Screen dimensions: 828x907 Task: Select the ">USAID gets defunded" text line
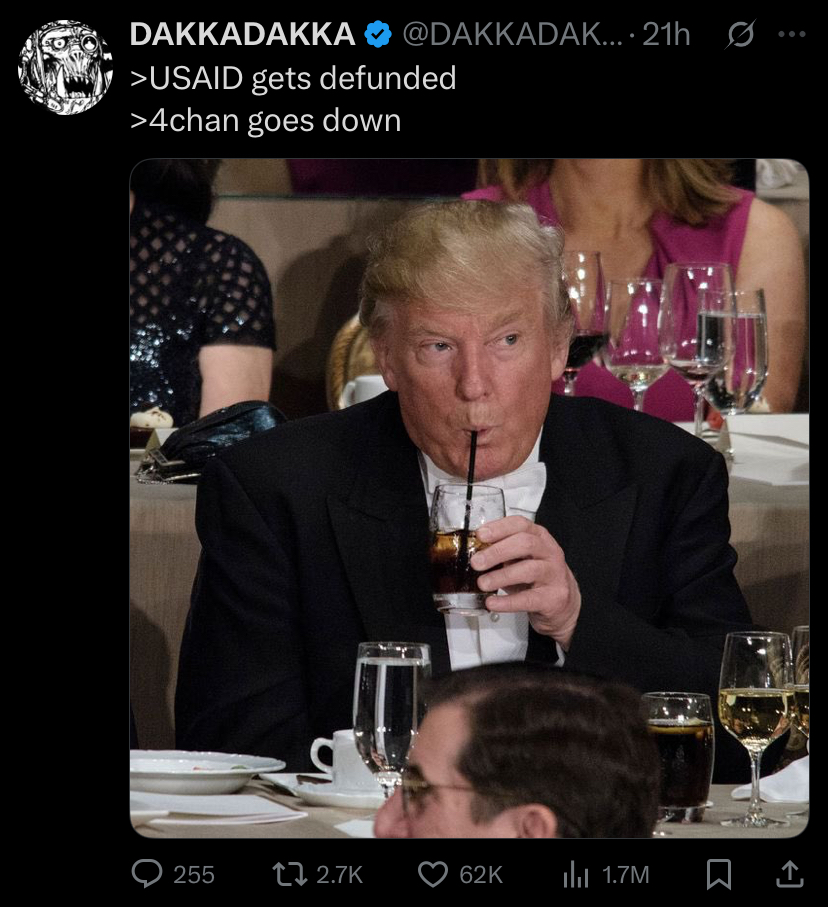point(293,78)
